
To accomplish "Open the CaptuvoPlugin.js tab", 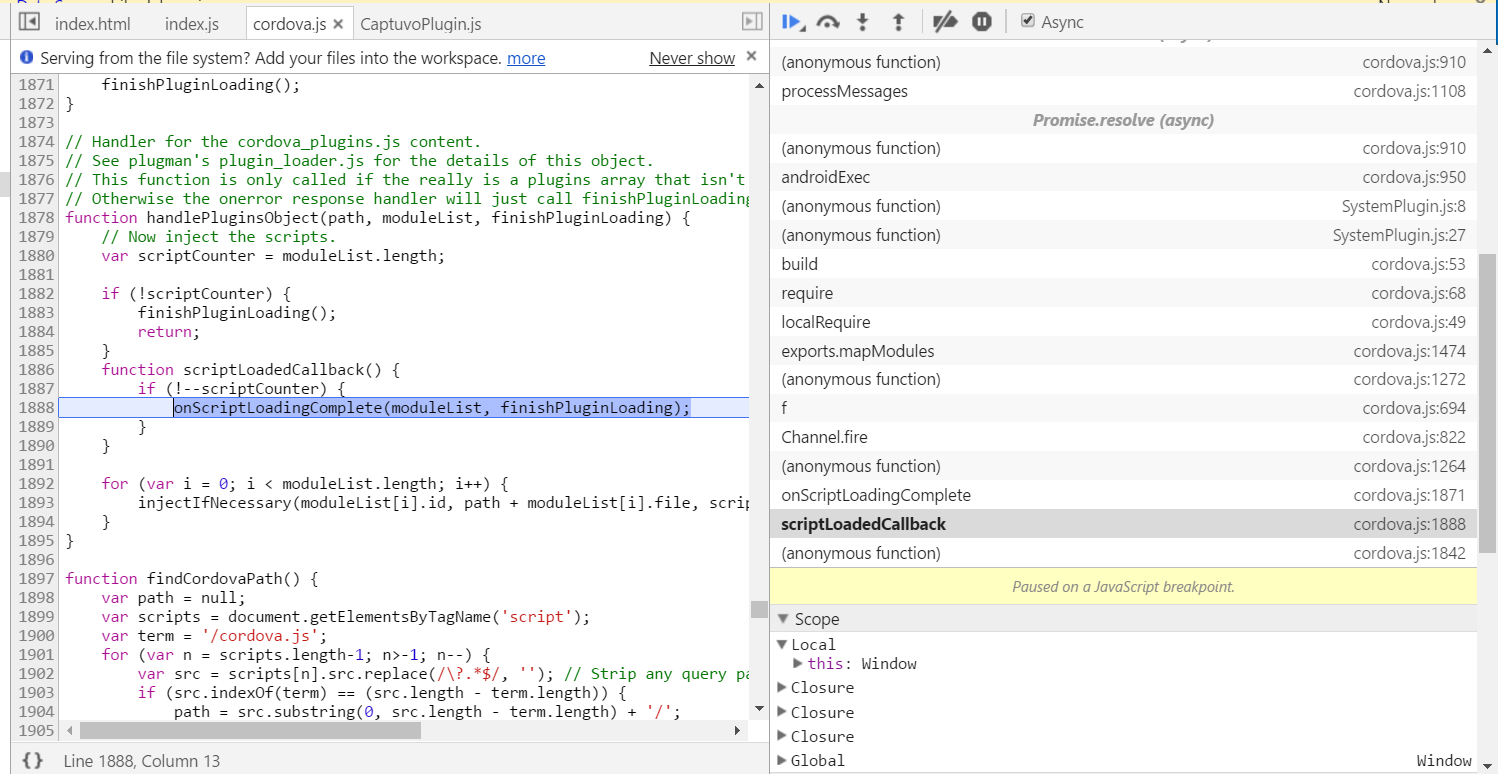I will click(x=421, y=23).
